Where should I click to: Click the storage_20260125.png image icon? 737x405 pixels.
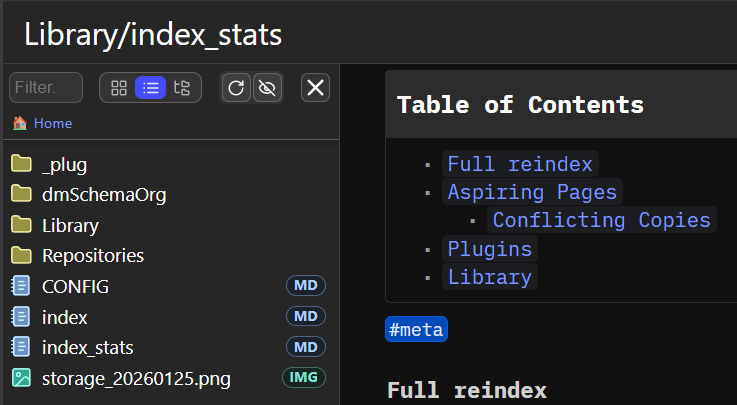point(21,378)
